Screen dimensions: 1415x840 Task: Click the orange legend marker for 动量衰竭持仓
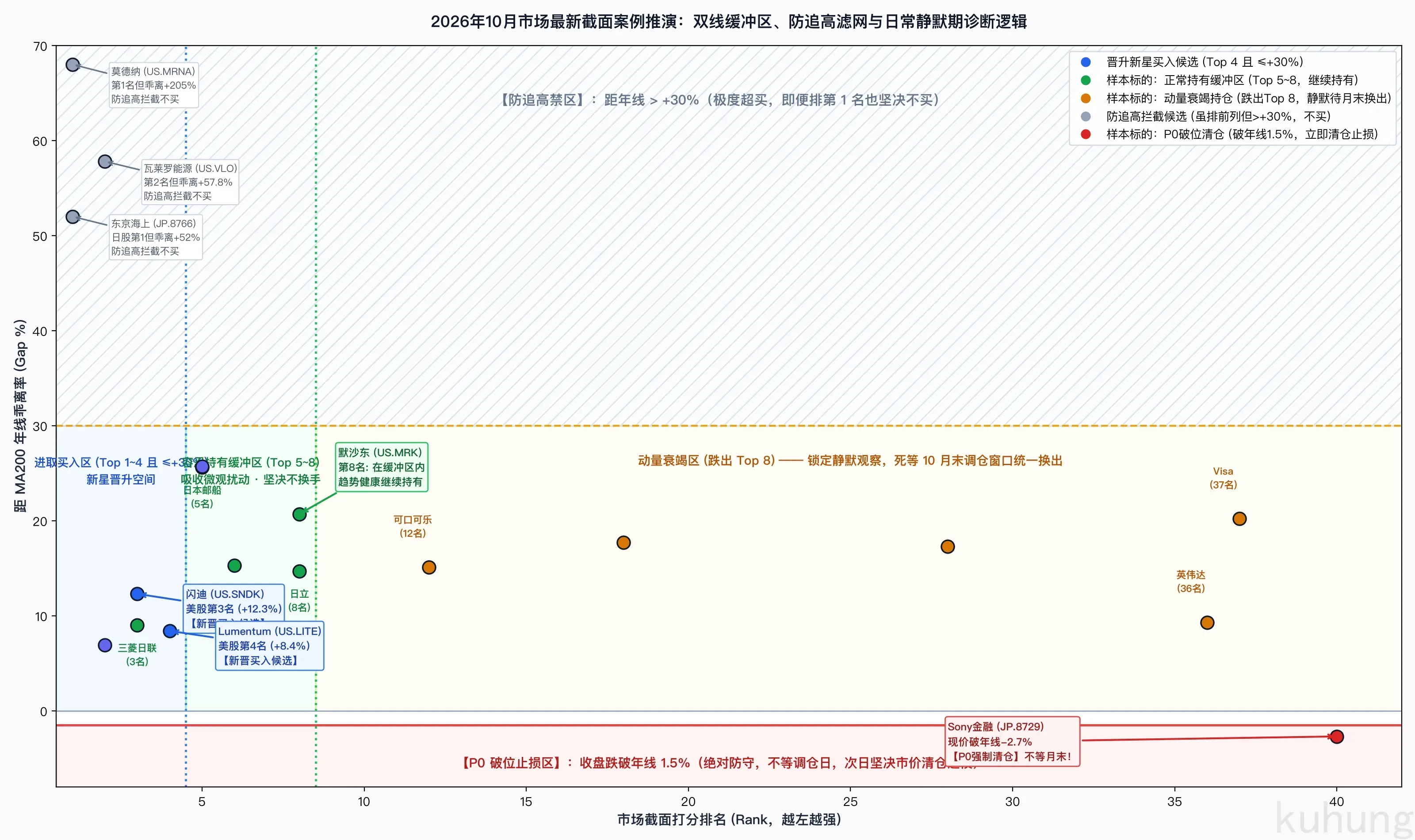click(x=1085, y=99)
